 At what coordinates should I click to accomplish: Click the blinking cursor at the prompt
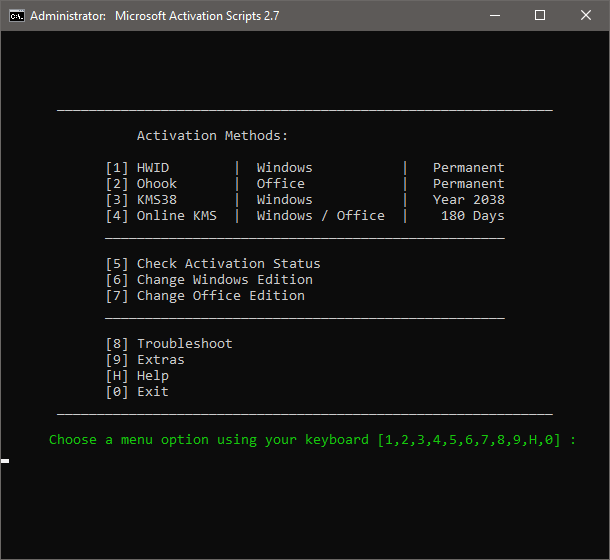click(5, 461)
